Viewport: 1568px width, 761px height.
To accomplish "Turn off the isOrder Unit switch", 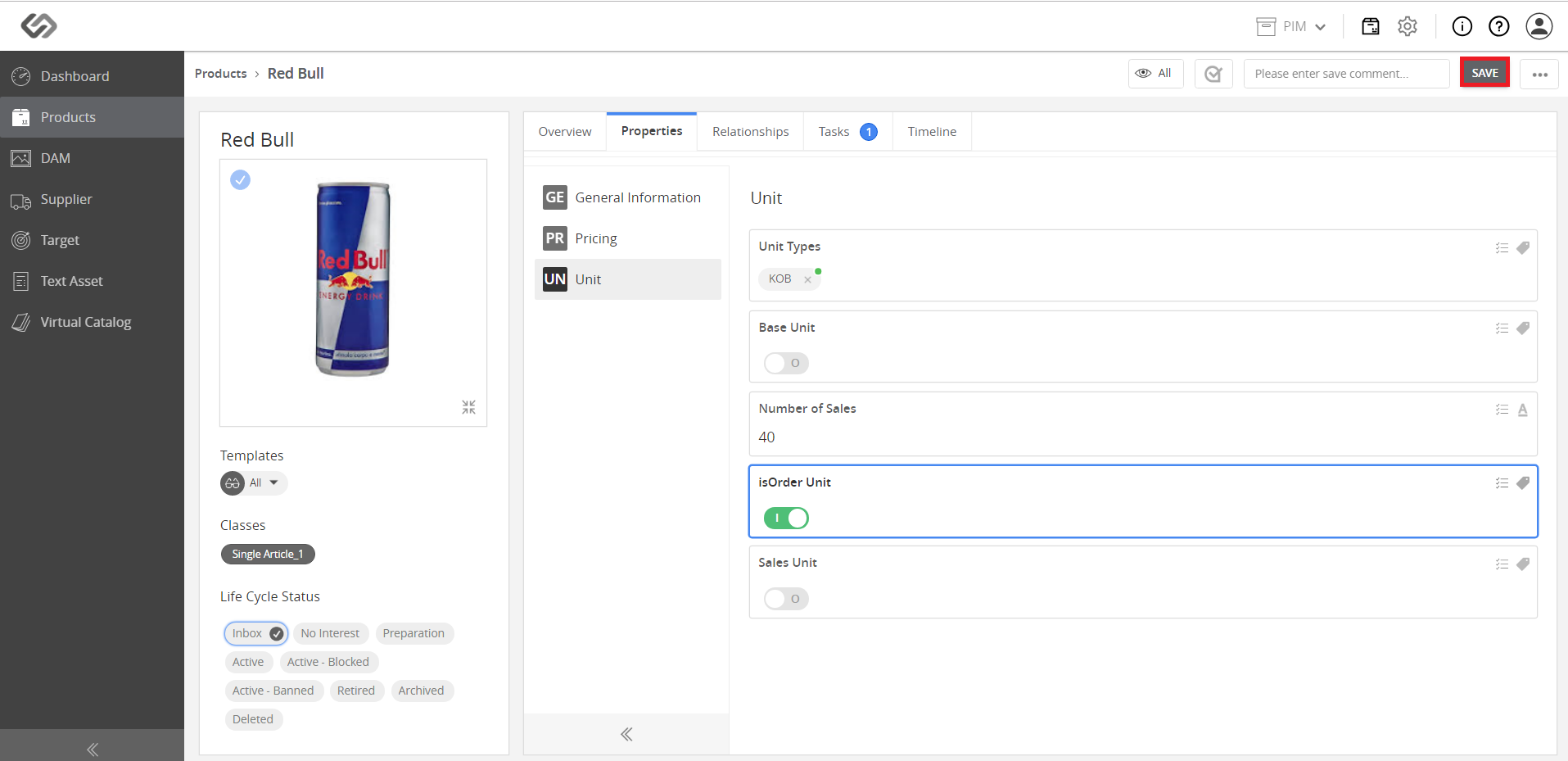I will coord(786,518).
